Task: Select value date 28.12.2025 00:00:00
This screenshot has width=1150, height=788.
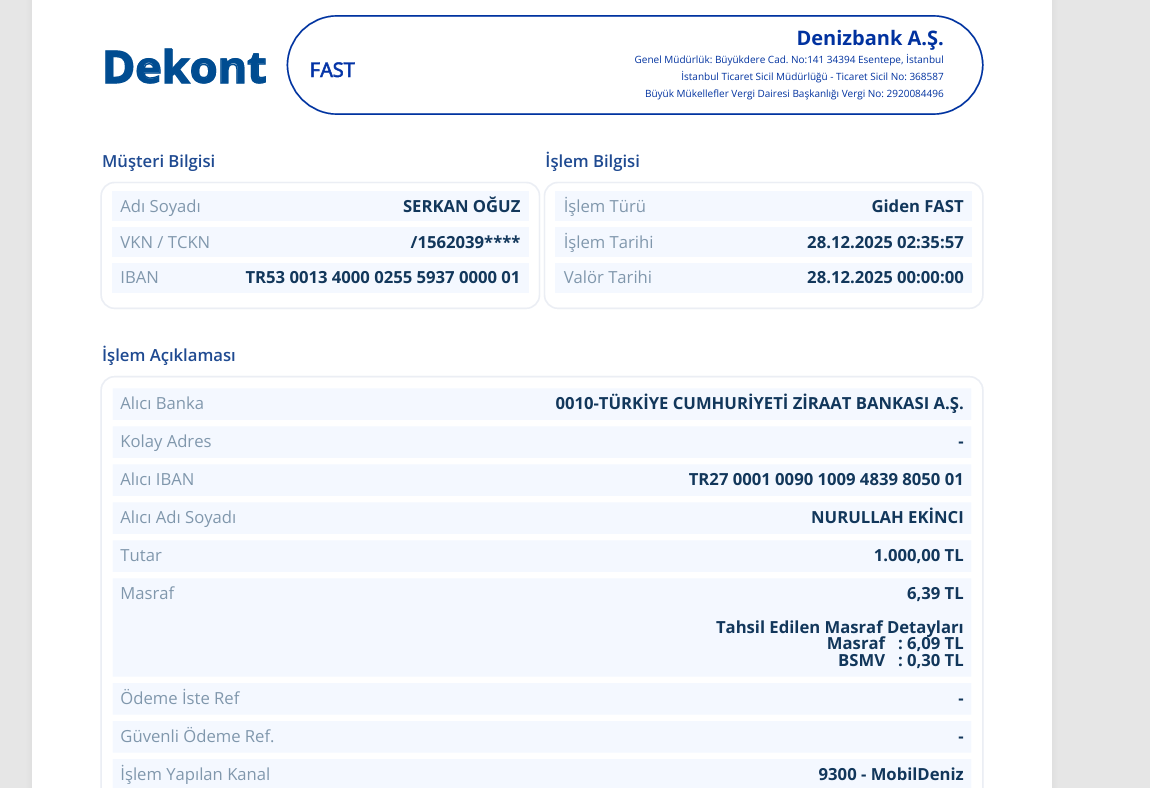Action: click(885, 277)
